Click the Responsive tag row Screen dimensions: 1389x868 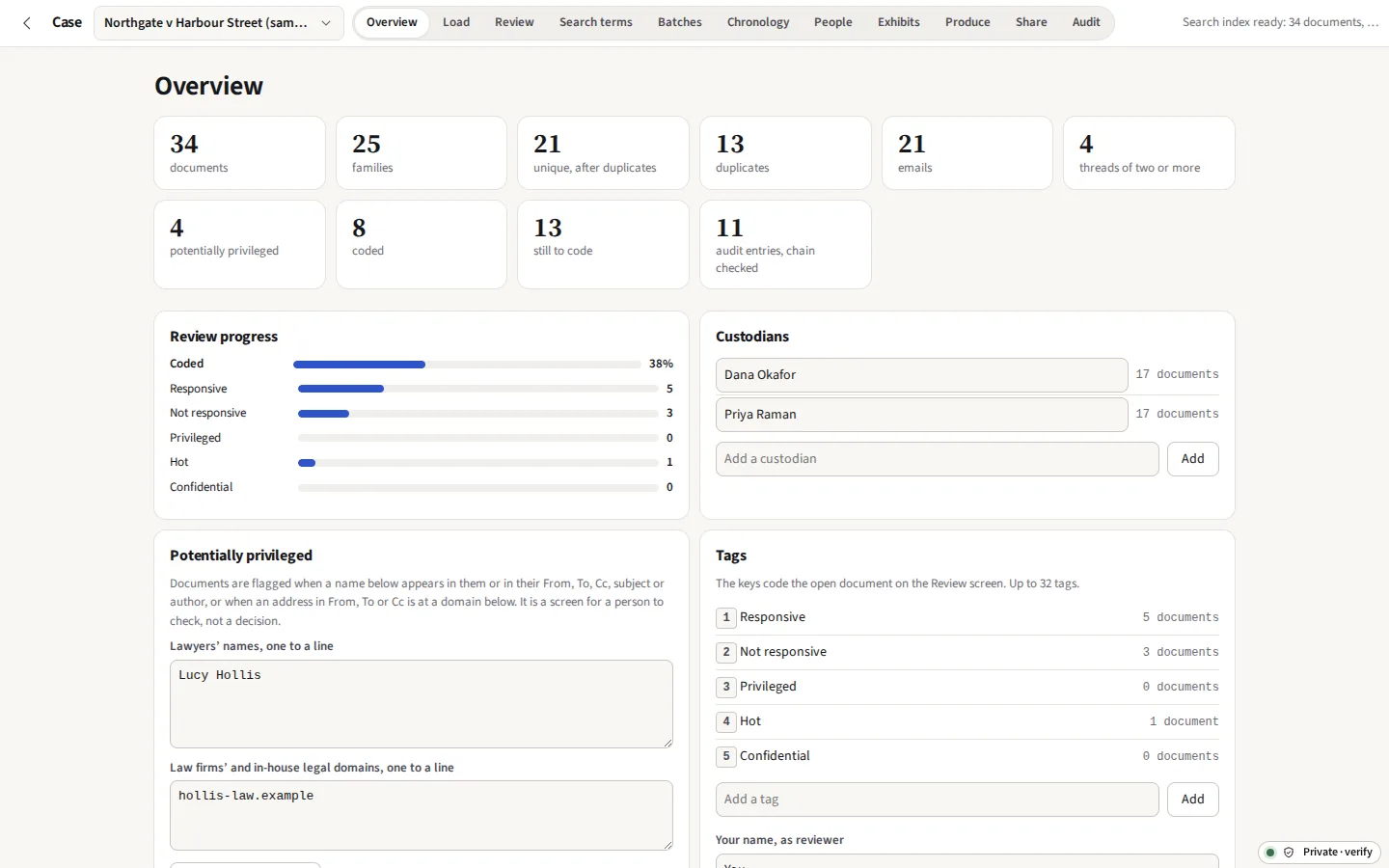click(x=967, y=617)
